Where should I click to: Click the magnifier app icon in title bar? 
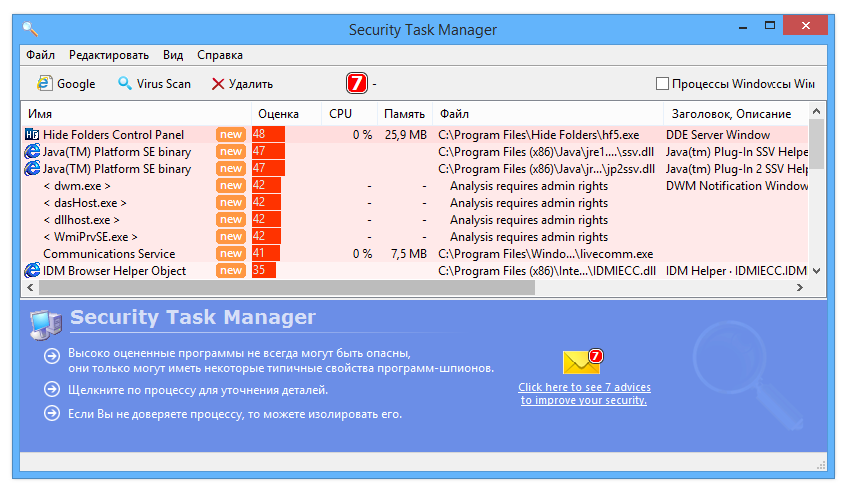point(30,29)
